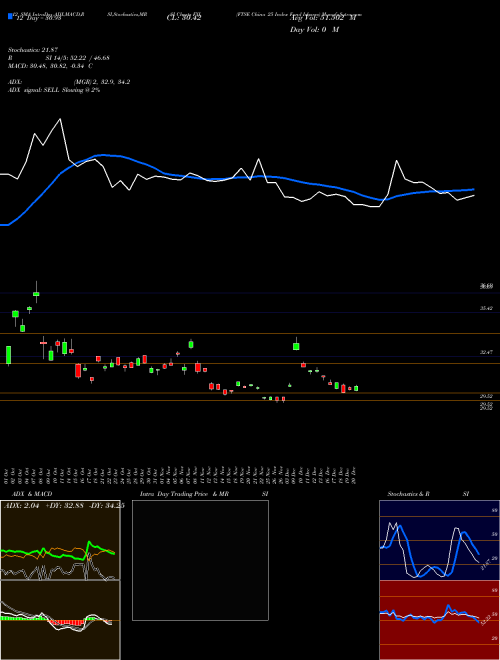Click the 35.42 price level label
Image resolution: width=500 pixels, height=660 pixels.
click(x=487, y=309)
